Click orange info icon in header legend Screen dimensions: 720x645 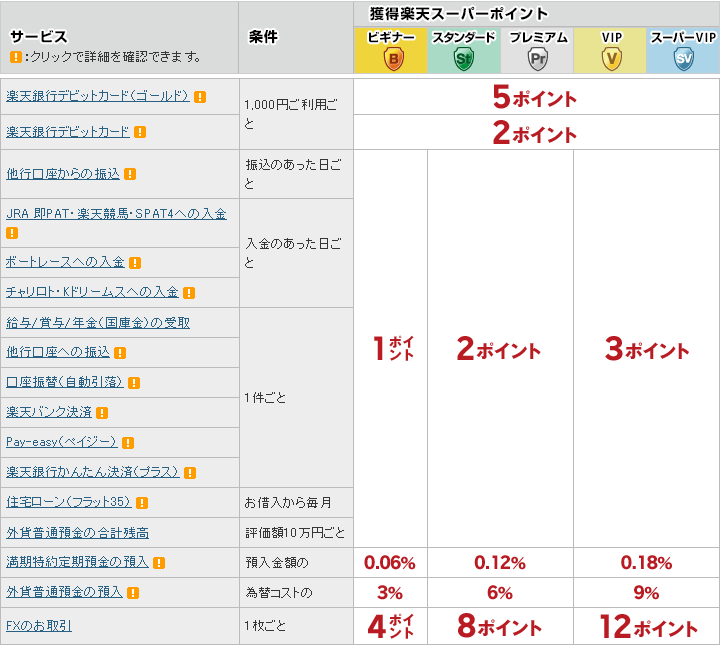pyautogui.click(x=16, y=57)
